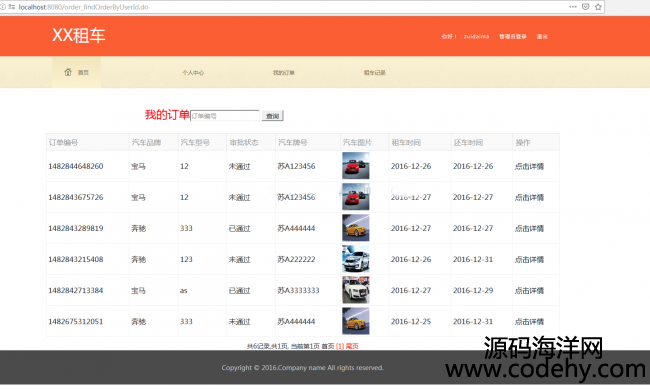Click the 操作 column header
The width and height of the screenshot is (650, 389).
523,143
